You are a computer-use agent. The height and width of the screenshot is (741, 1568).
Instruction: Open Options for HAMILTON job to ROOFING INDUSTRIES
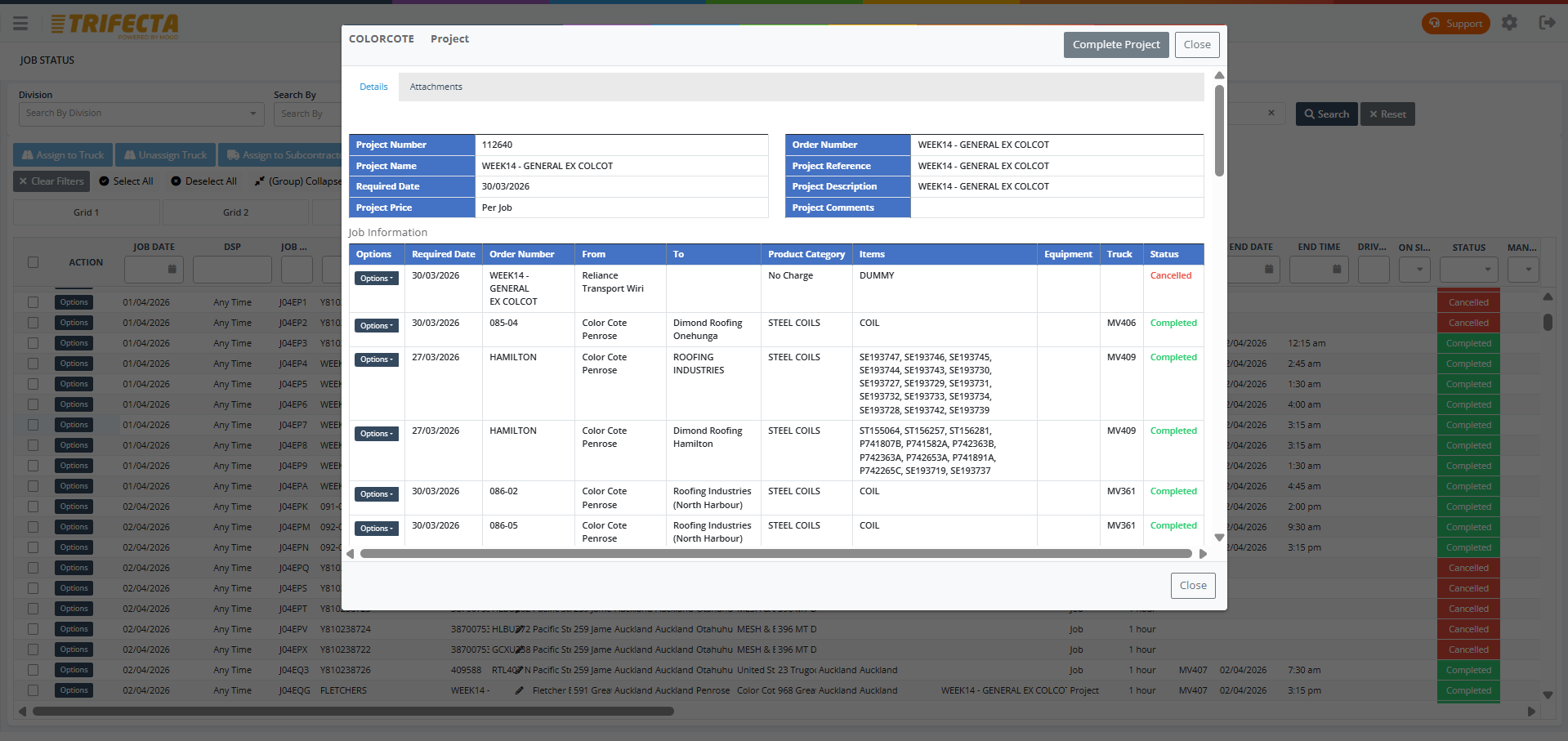pos(377,359)
